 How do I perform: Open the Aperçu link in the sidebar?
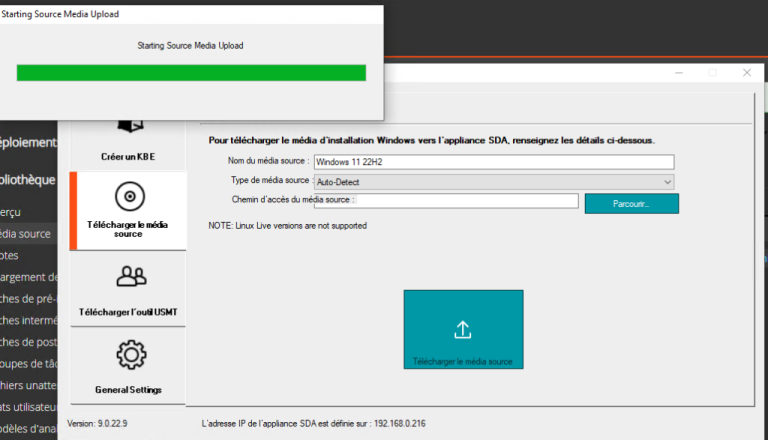[x=12, y=212]
